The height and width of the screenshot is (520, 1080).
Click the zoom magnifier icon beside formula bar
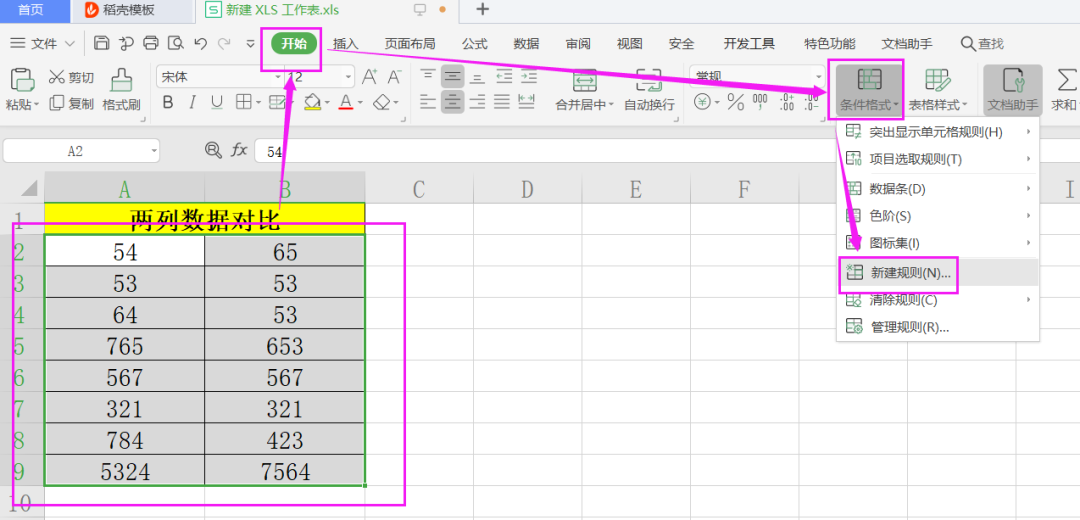[213, 150]
